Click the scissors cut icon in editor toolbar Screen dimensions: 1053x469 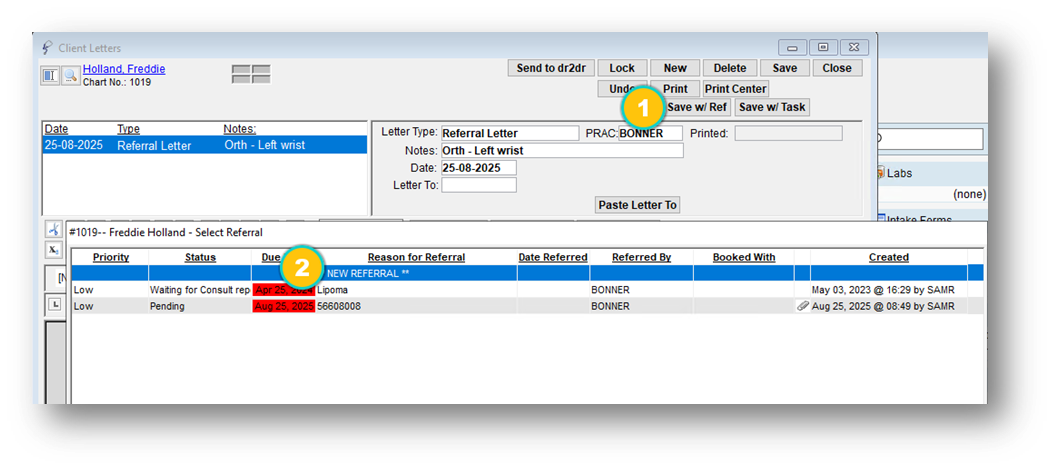click(54, 231)
